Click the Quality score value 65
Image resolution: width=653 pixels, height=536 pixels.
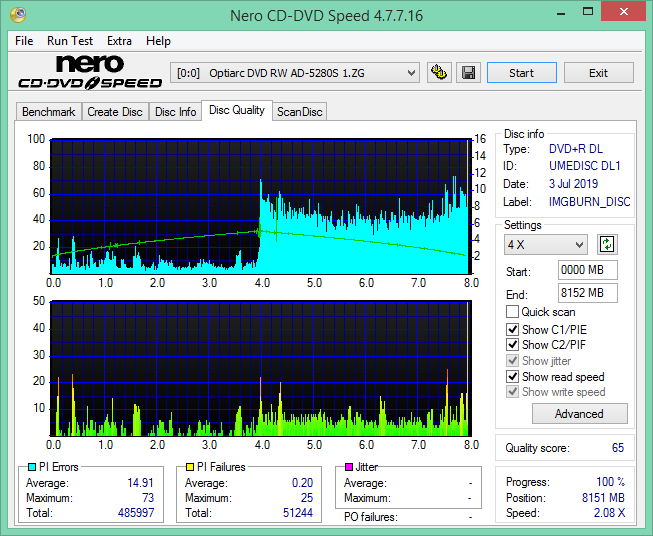618,448
